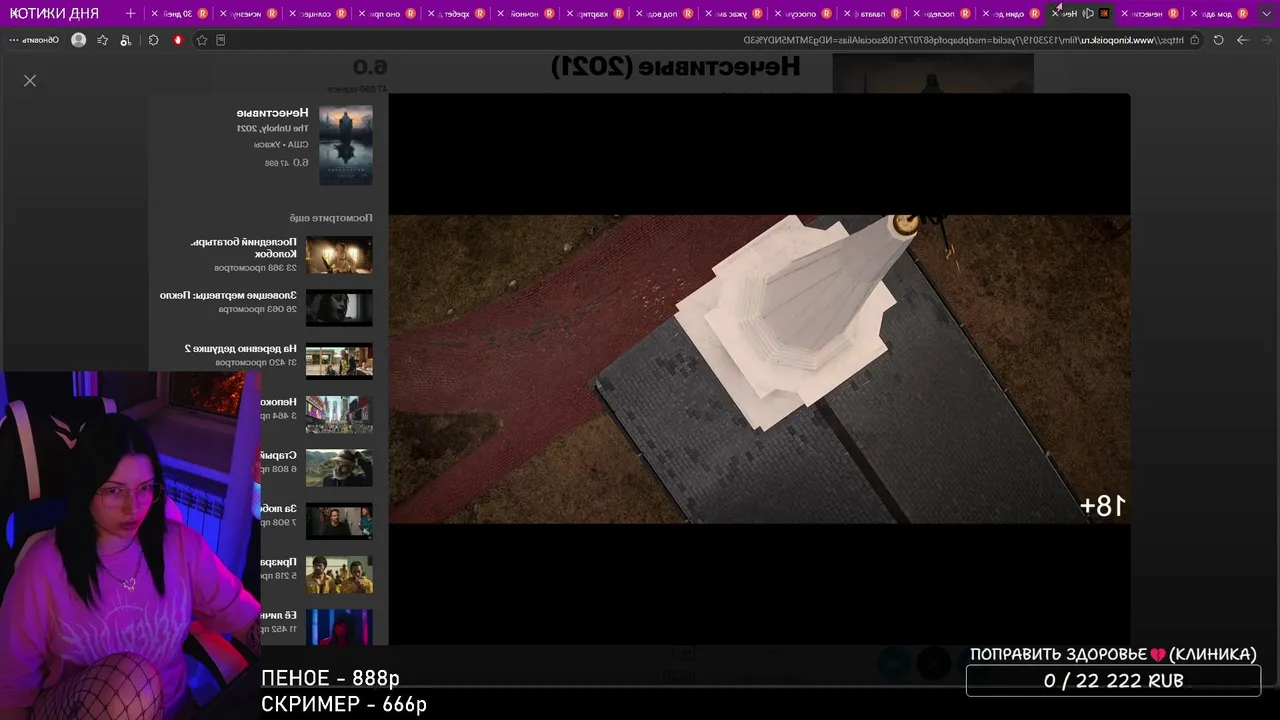Open the recommended thumbnail with 3 464 views
This screenshot has width=1280, height=720.
(339, 415)
